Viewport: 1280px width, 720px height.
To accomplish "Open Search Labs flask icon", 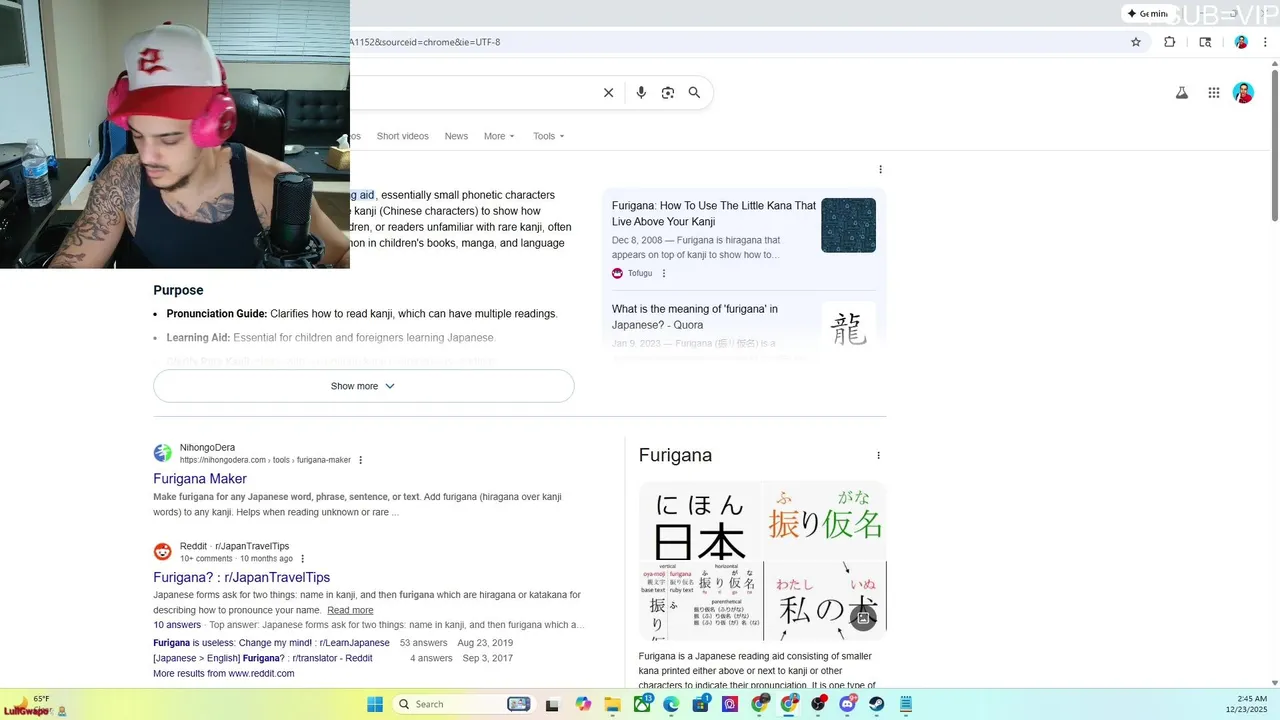I will (1181, 93).
